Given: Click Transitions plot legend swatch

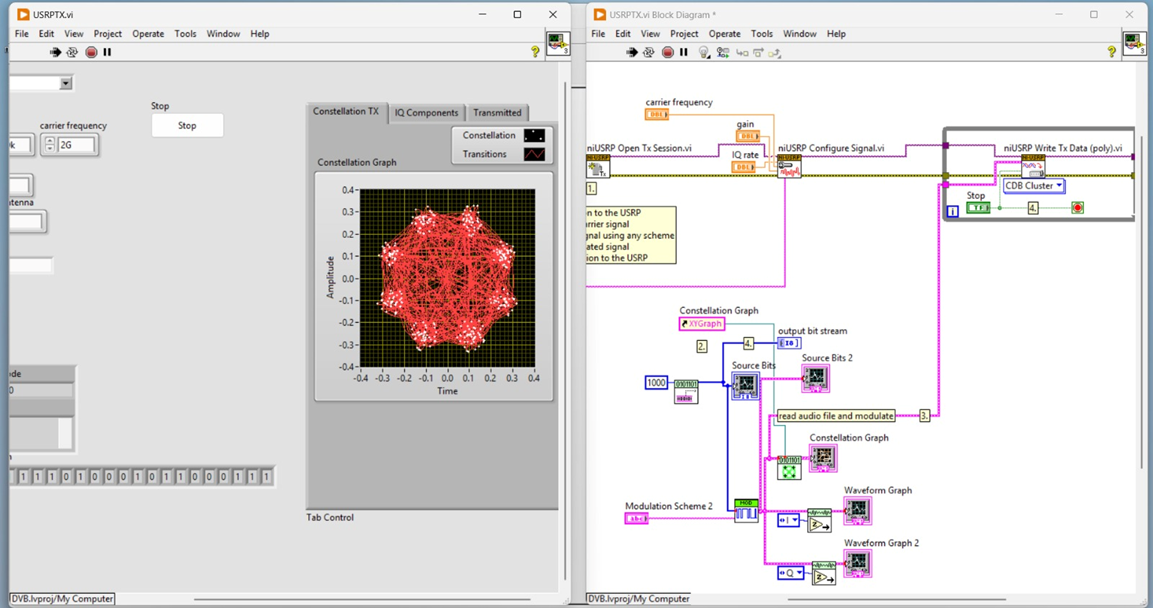Looking at the screenshot, I should [535, 154].
